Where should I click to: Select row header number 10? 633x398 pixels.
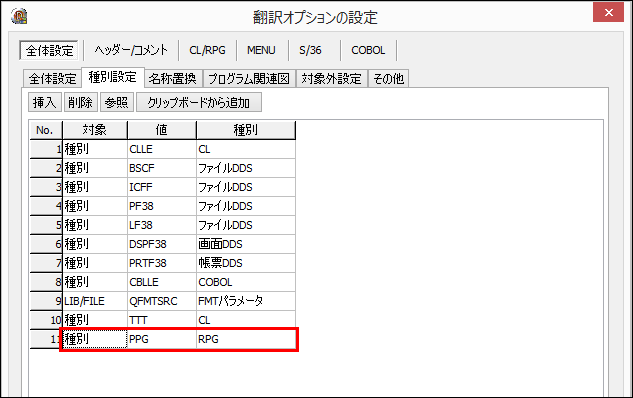coord(46,320)
